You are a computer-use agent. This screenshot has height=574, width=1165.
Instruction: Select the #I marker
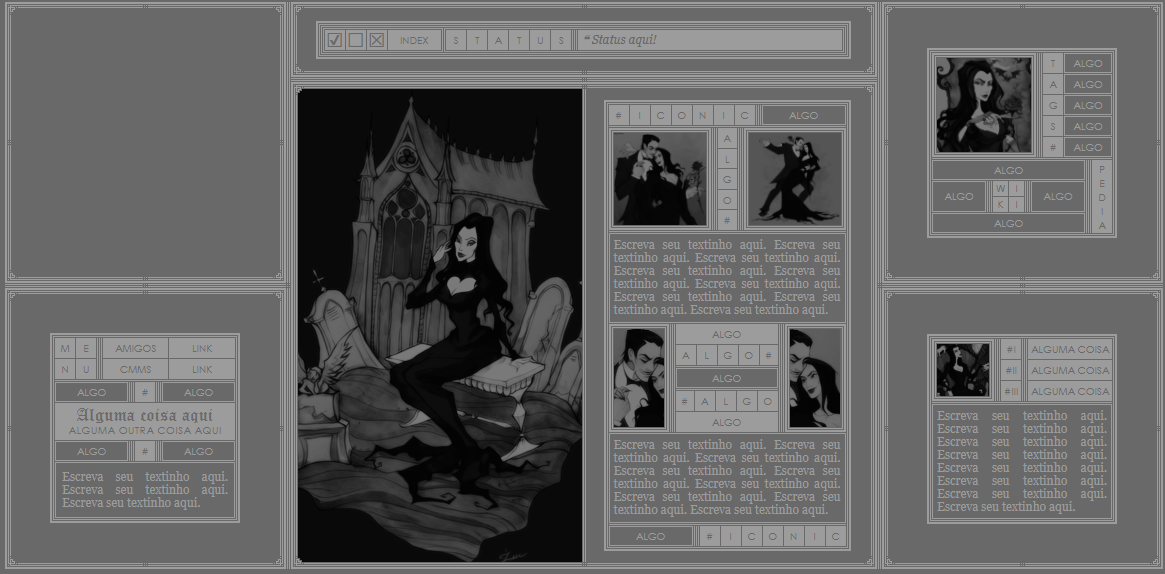(1010, 349)
